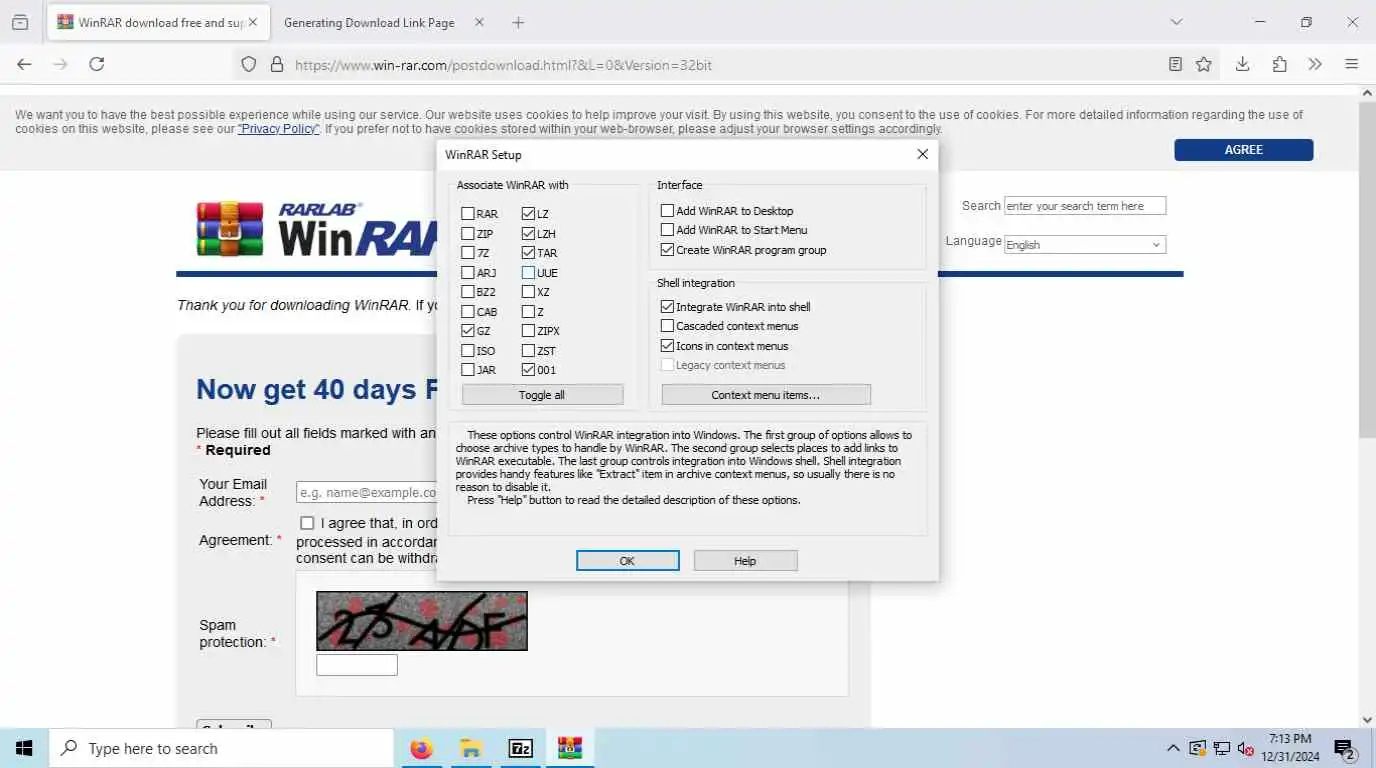Open the Firefox hamburger menu

click(1352, 64)
